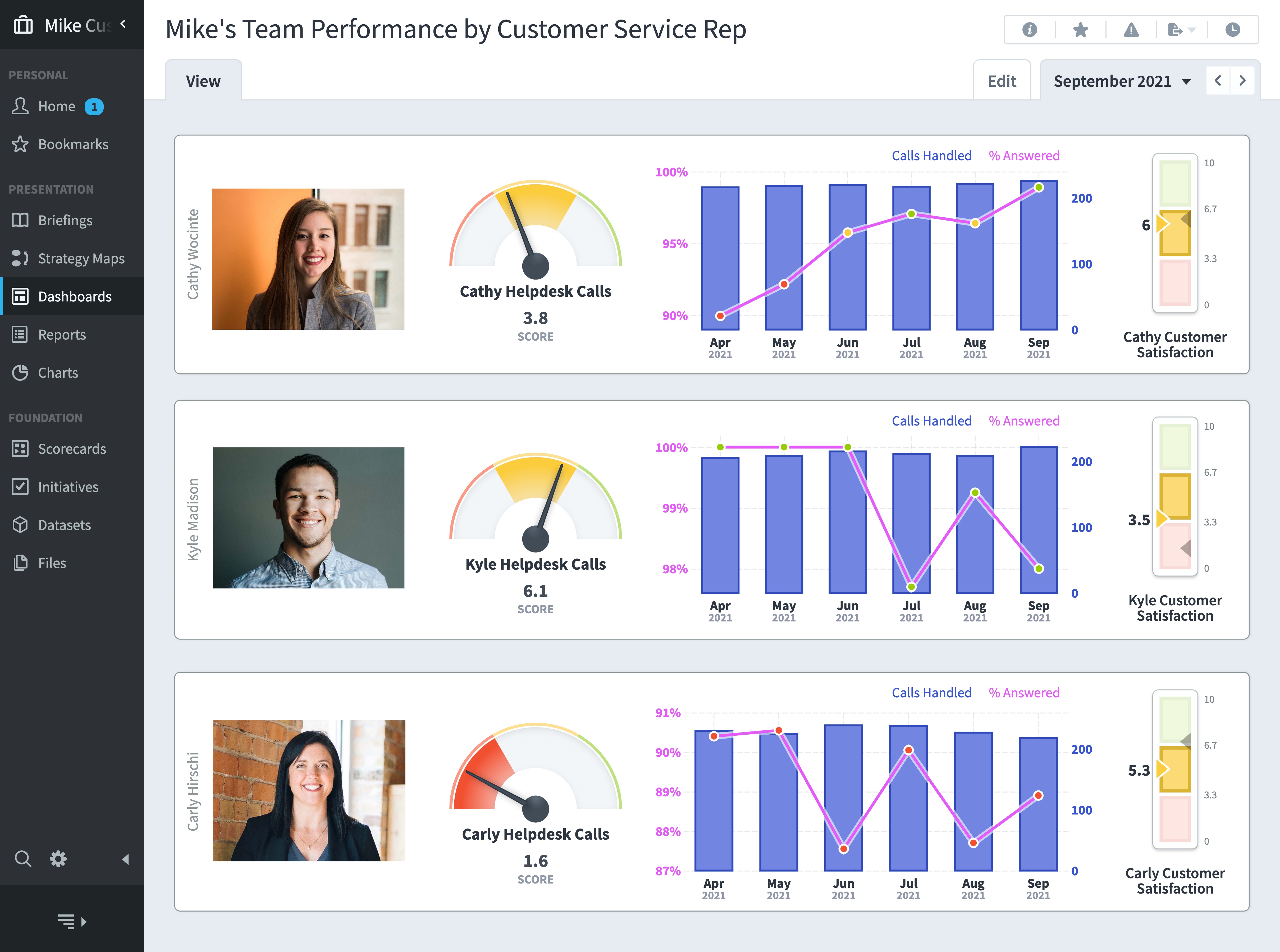The height and width of the screenshot is (952, 1280).
Task: Open the alerts warning triangle icon
Action: click(x=1131, y=29)
